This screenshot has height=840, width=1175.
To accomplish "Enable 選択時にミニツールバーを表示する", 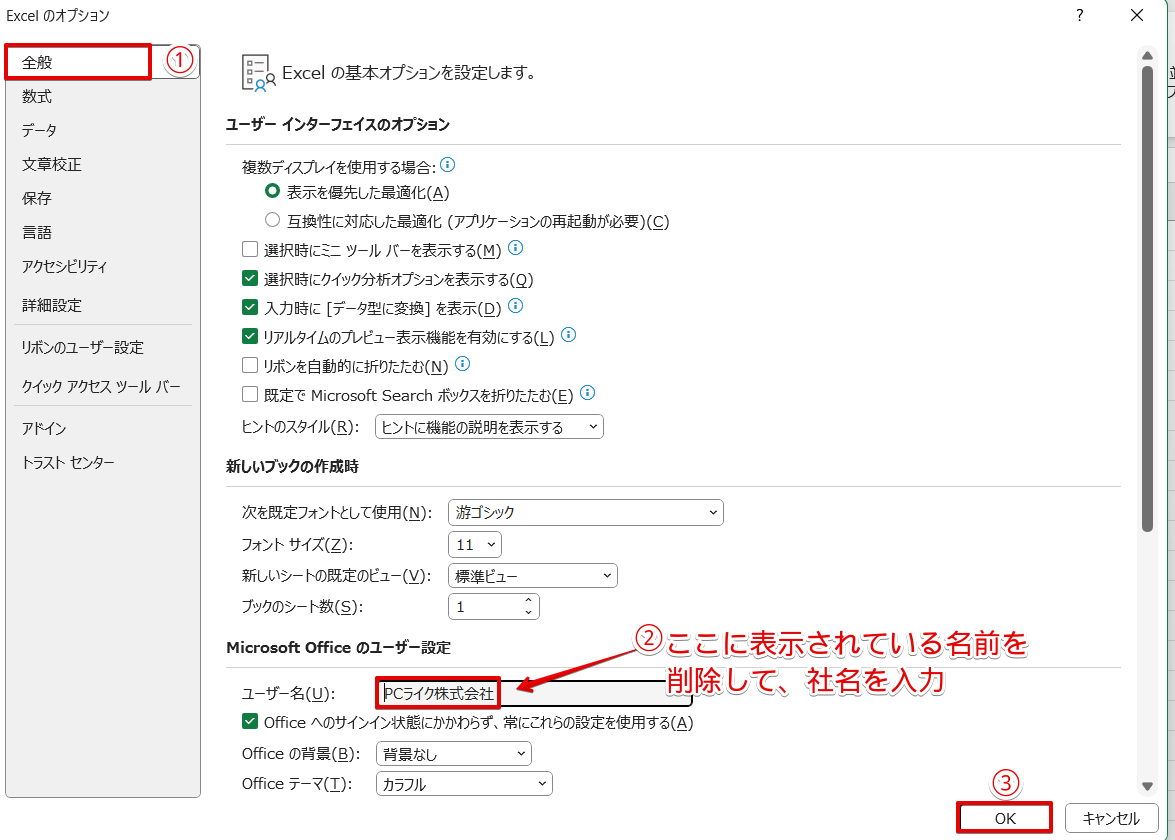I will click(249, 249).
